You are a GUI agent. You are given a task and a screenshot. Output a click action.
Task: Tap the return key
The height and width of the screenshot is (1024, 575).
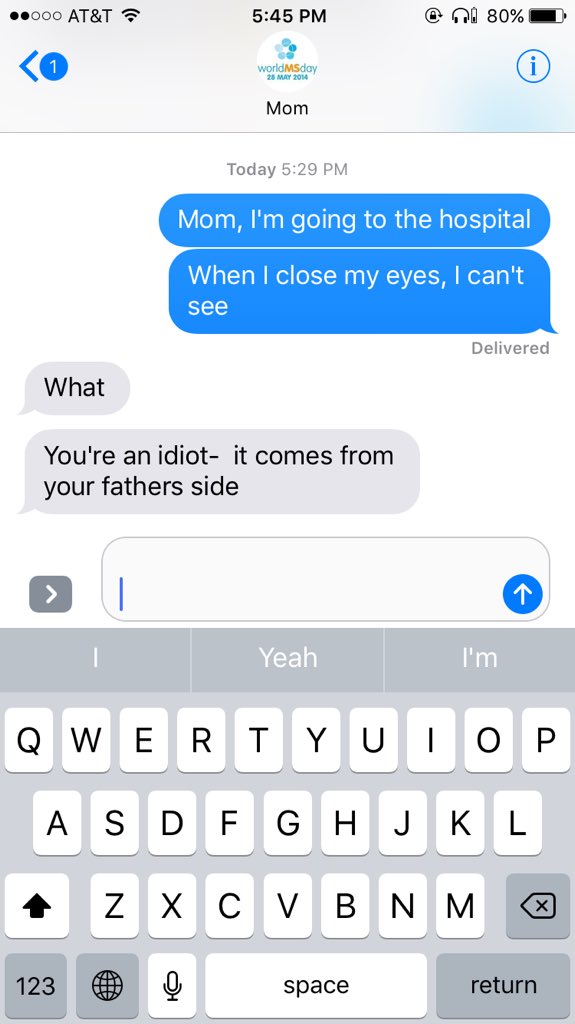[x=503, y=985]
